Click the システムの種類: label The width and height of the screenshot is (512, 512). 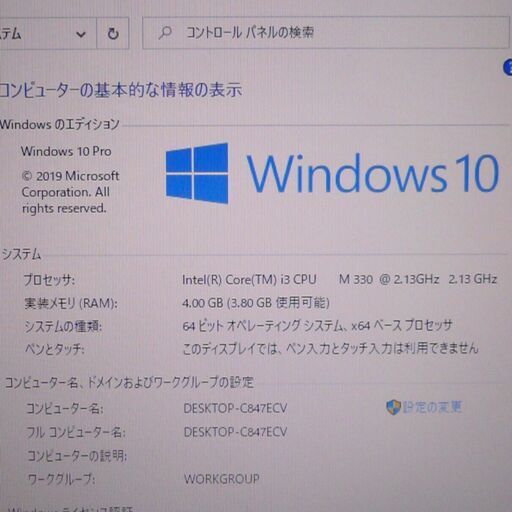point(63,326)
